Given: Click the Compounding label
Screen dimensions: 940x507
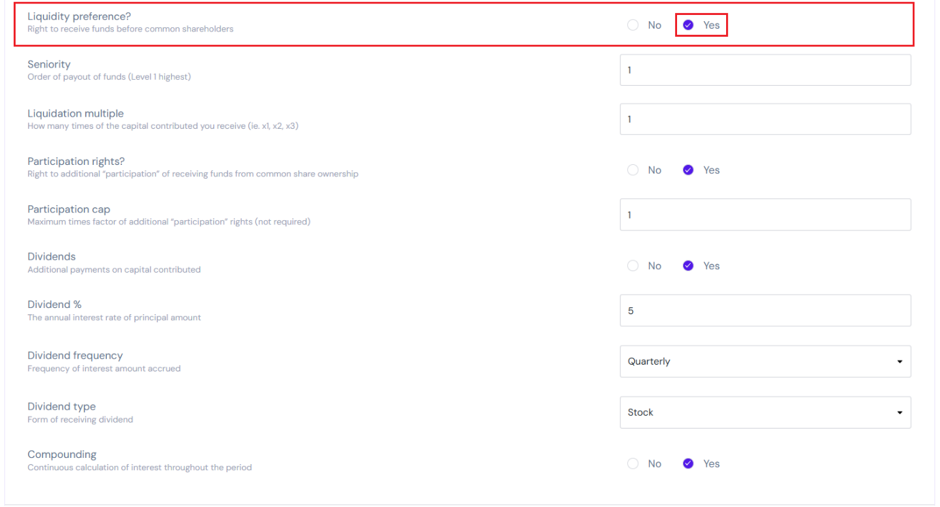Looking at the screenshot, I should point(62,455).
